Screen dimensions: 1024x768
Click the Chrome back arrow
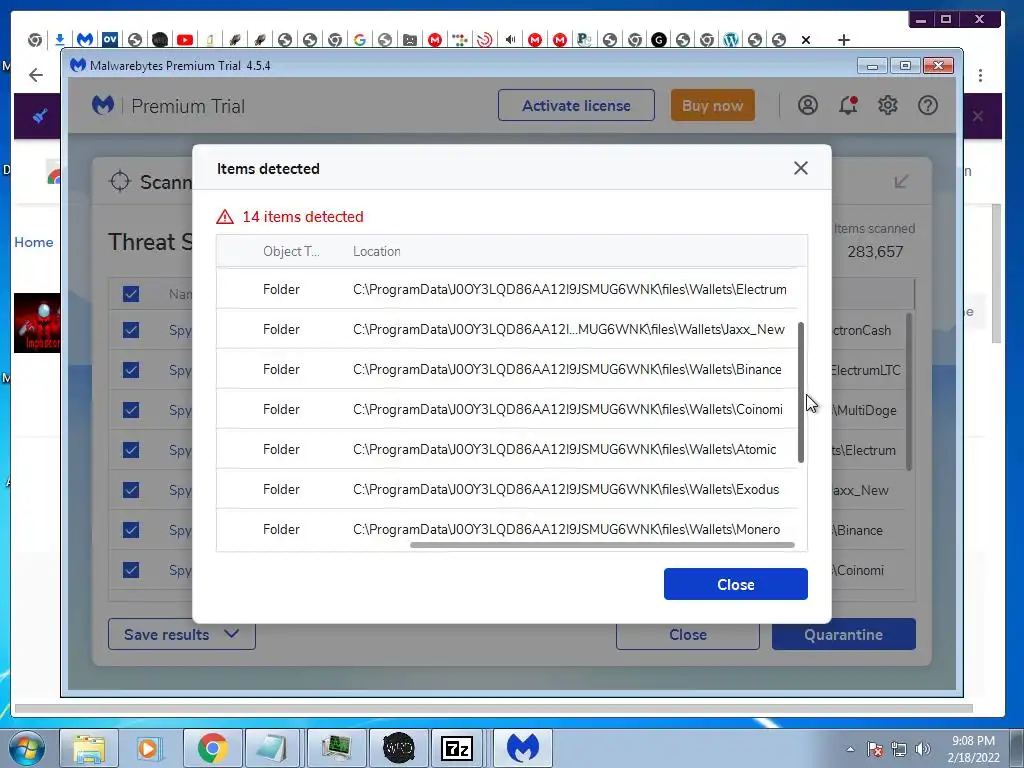pyautogui.click(x=36, y=75)
